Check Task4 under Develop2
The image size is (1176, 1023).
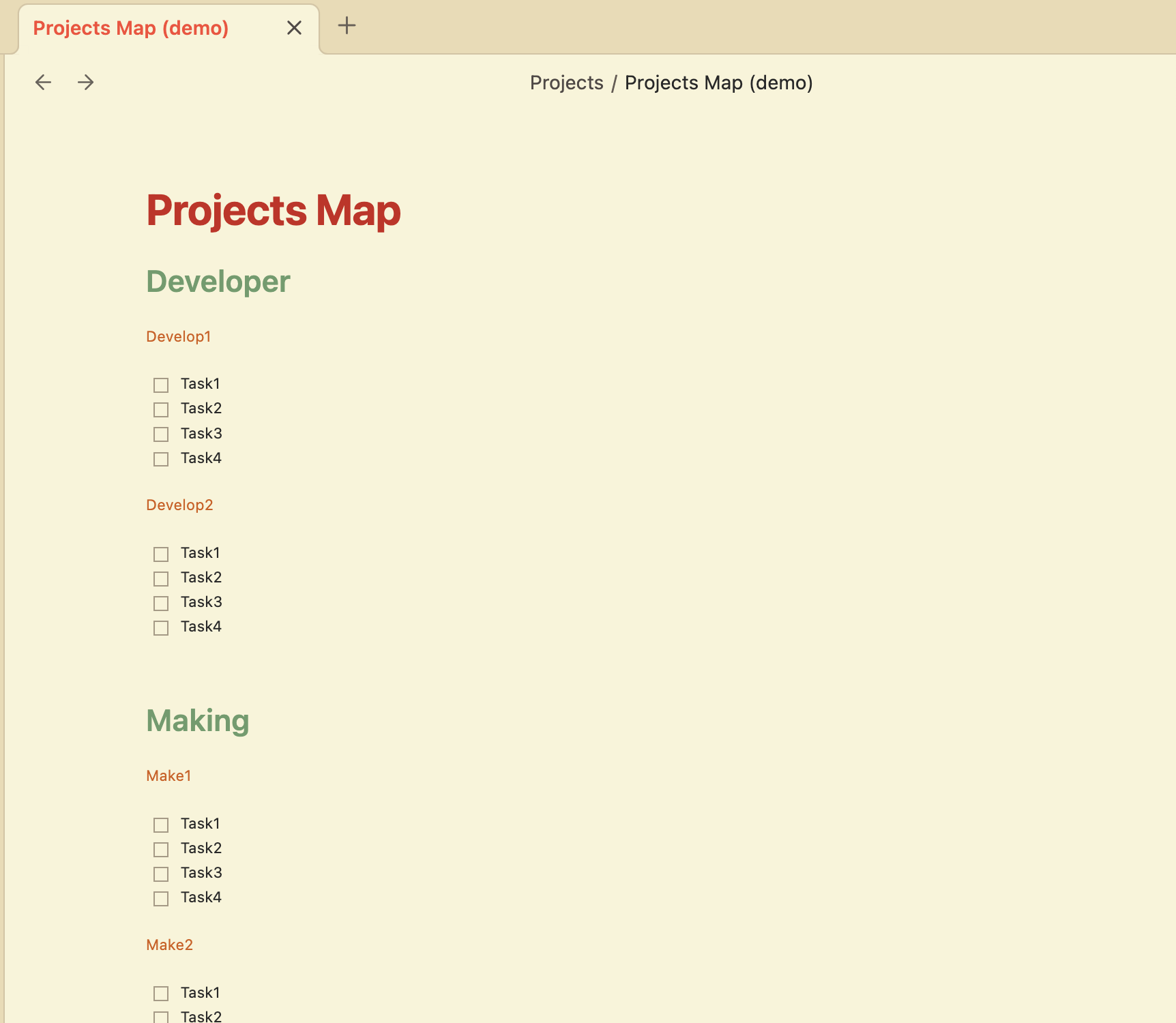click(x=161, y=627)
